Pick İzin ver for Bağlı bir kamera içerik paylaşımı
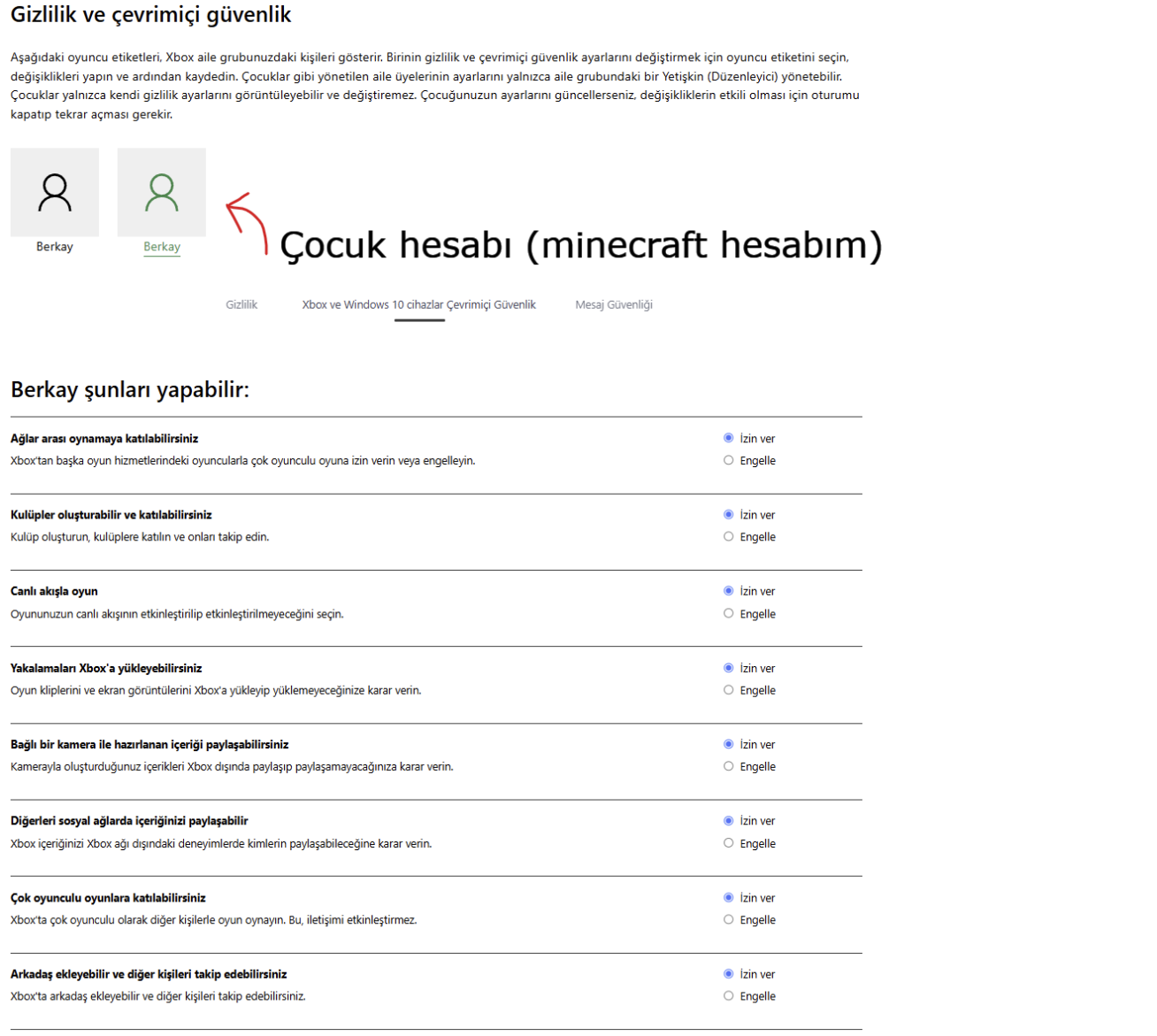 [x=729, y=744]
